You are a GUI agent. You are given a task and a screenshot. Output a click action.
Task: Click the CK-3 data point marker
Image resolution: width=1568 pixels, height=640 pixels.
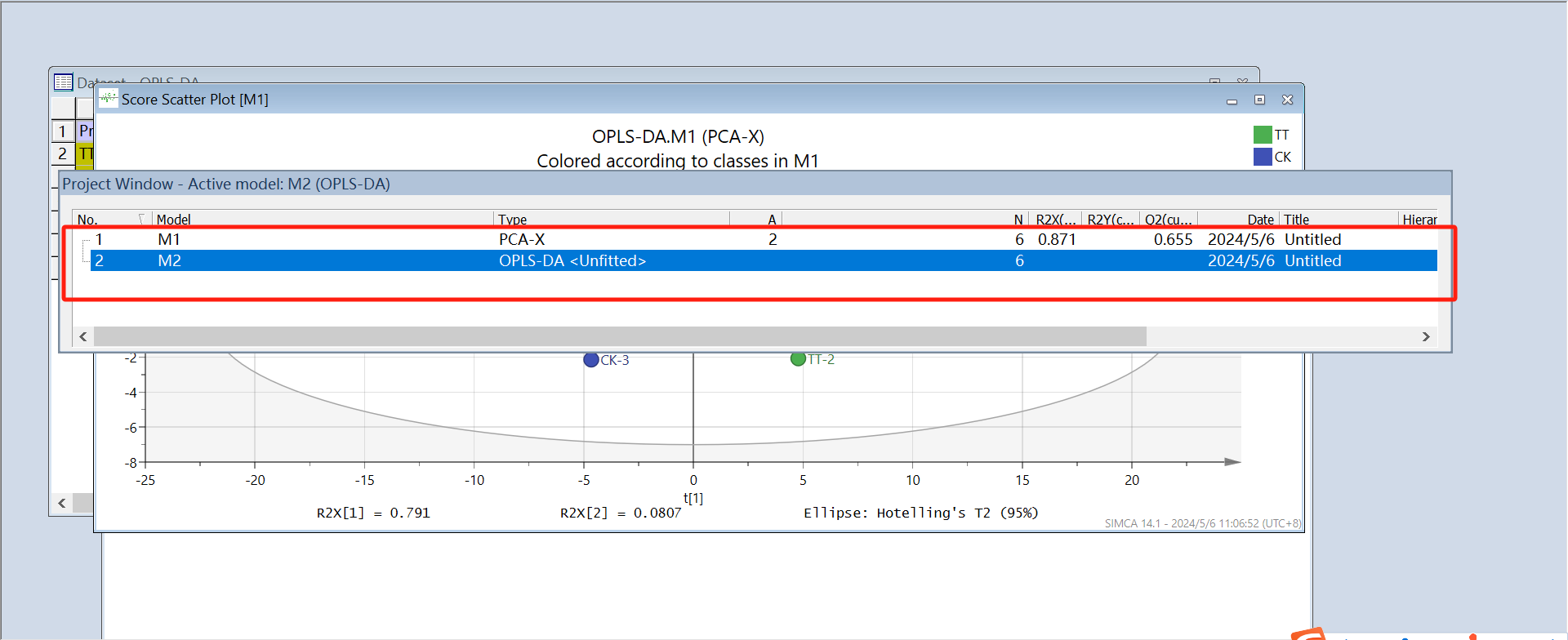click(x=591, y=360)
